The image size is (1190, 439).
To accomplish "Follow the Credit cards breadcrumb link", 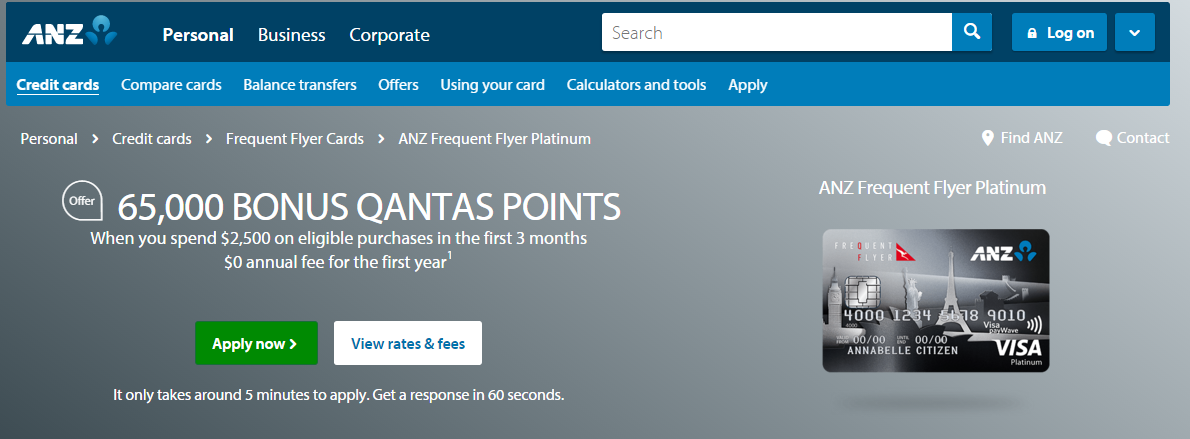I will [152, 139].
